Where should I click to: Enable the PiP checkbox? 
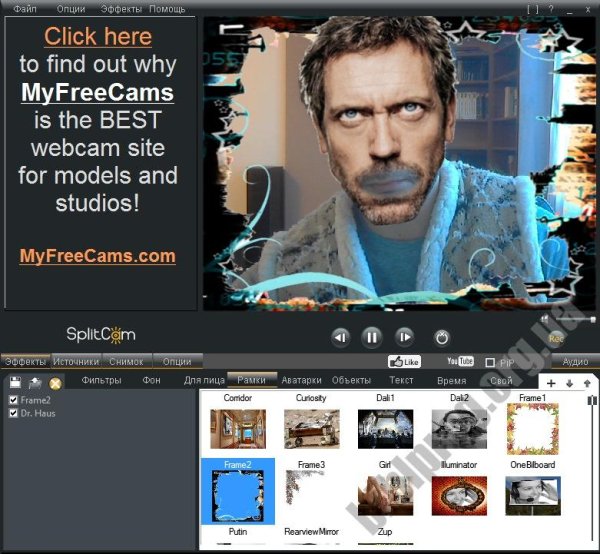490,362
